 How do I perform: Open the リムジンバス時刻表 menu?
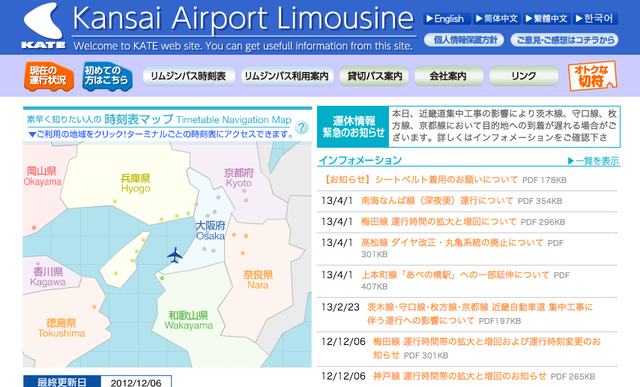tap(189, 76)
